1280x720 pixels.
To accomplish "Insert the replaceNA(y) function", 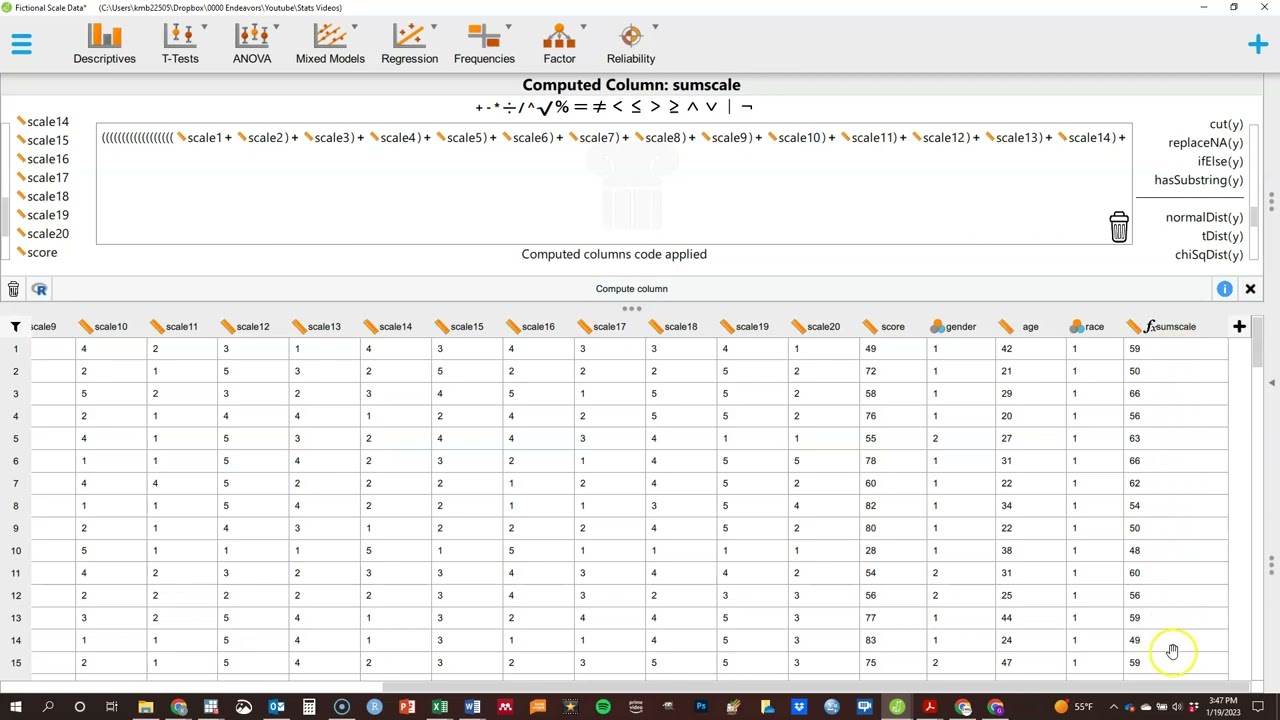I will [x=1205, y=143].
